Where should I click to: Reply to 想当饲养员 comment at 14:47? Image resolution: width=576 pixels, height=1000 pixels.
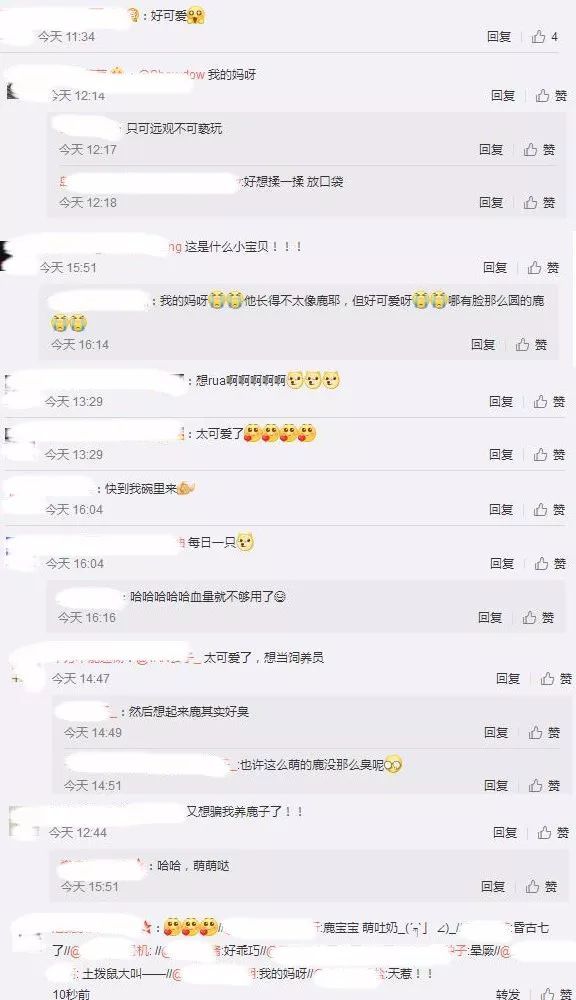click(x=508, y=679)
